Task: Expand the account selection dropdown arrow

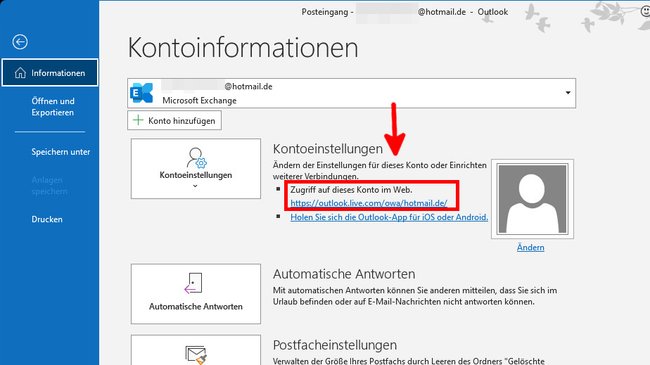Action: coord(568,93)
